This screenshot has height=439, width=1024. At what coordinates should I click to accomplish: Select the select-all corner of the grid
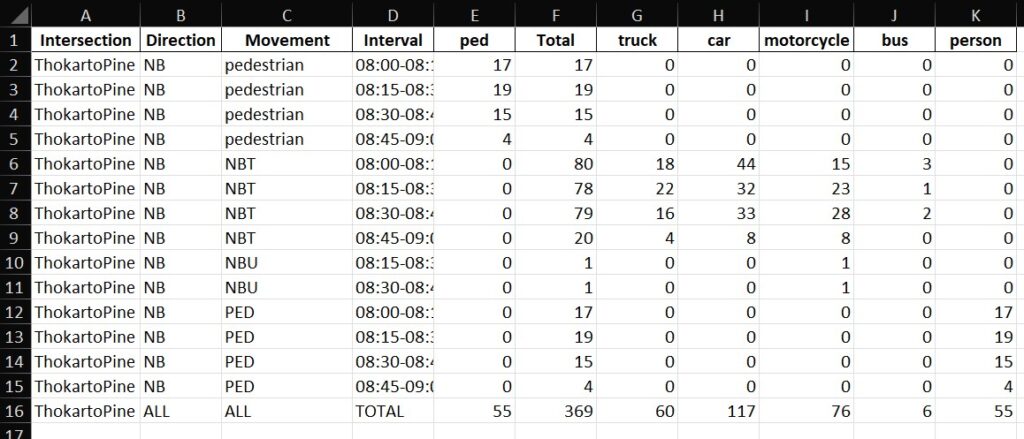tap(16, 15)
